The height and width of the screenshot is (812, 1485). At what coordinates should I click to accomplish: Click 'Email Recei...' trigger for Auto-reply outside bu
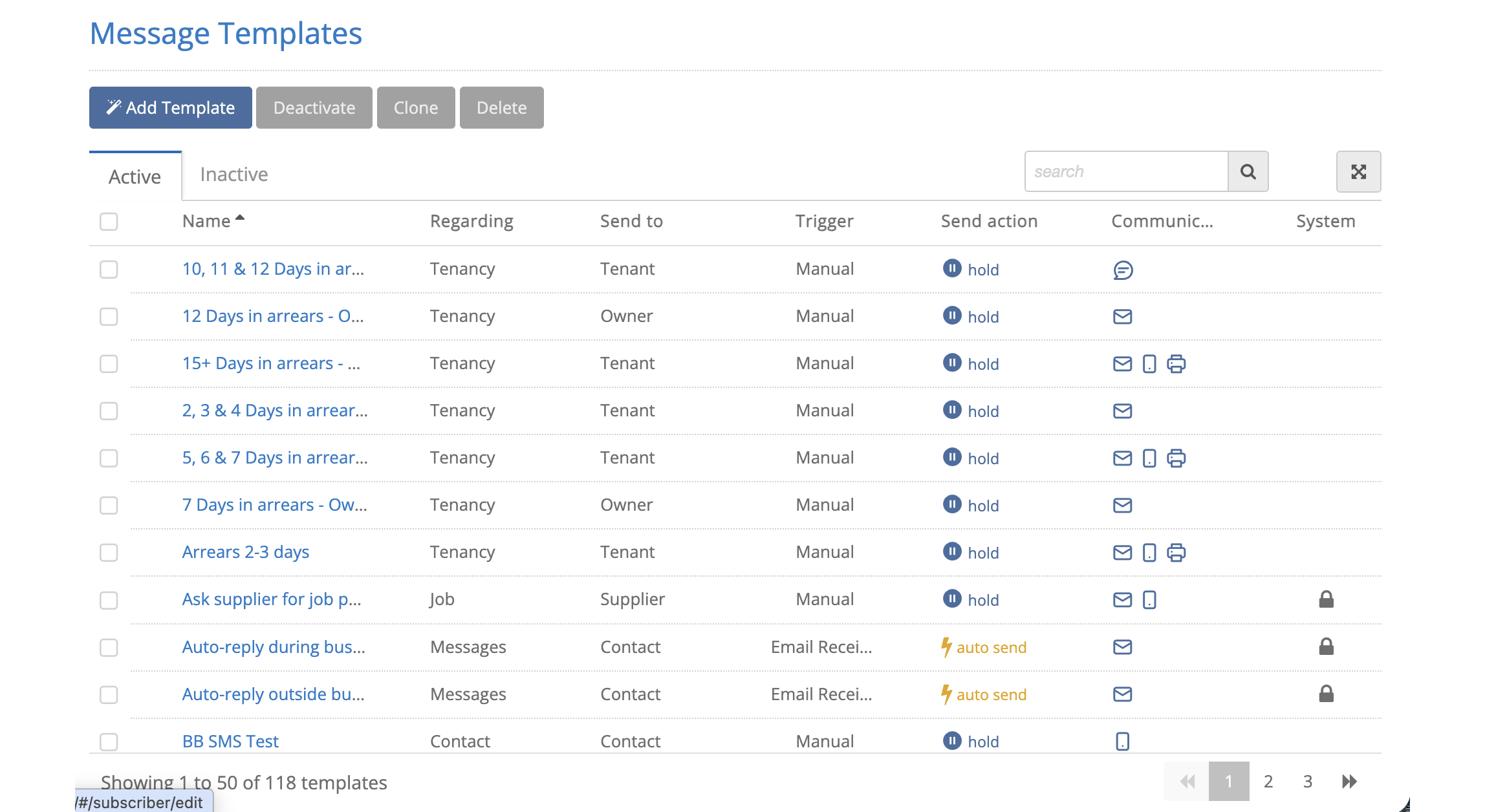coord(821,694)
